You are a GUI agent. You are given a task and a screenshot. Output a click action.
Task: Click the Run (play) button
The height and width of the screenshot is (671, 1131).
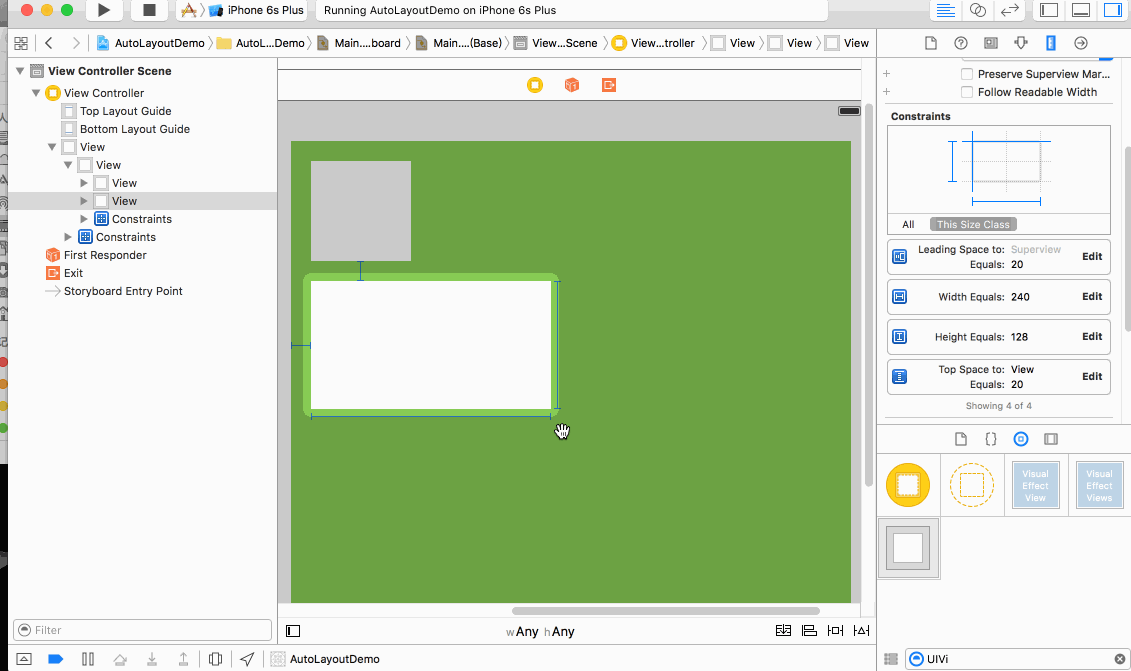pyautogui.click(x=103, y=10)
